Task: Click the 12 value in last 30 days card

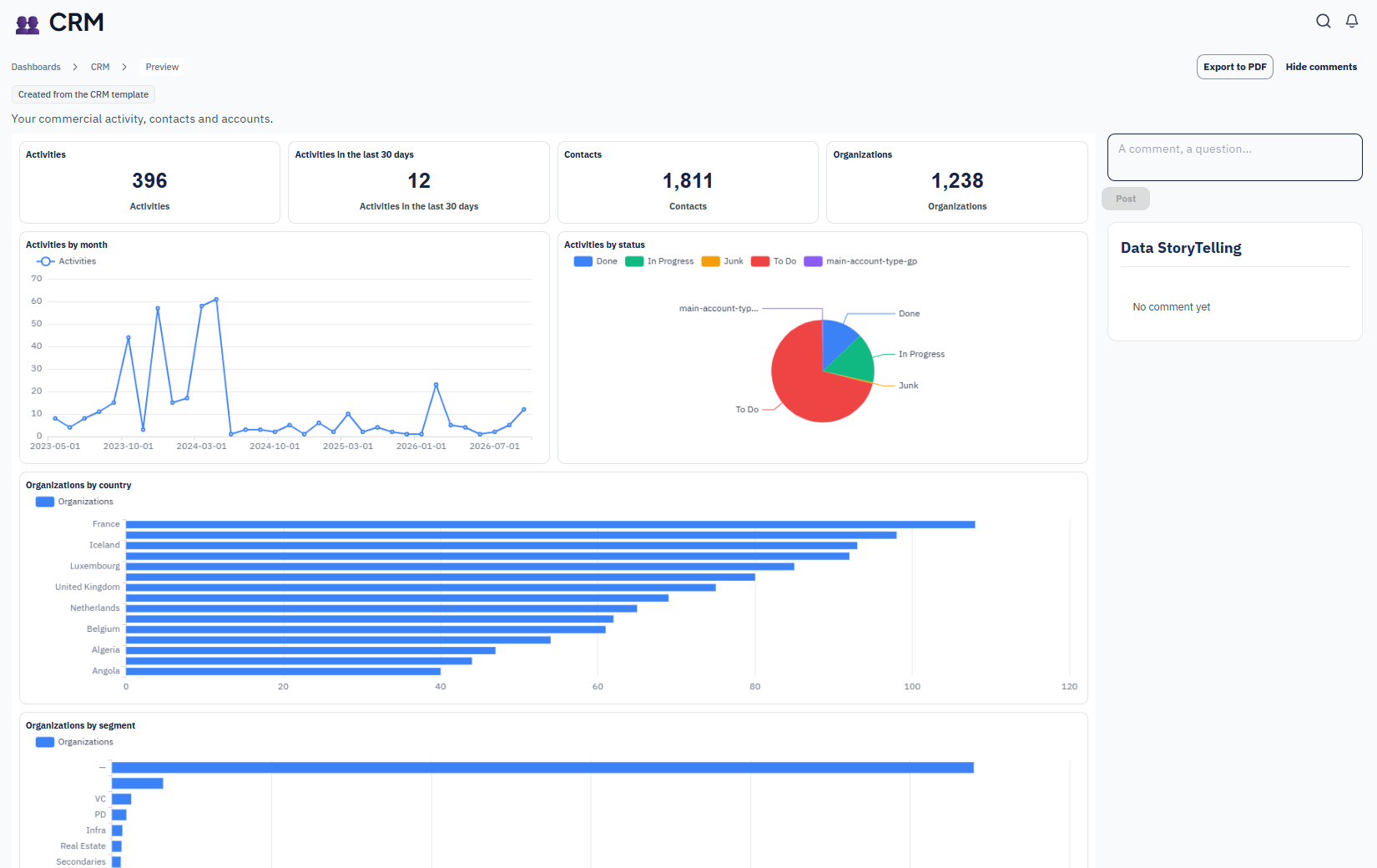Action: tap(419, 181)
